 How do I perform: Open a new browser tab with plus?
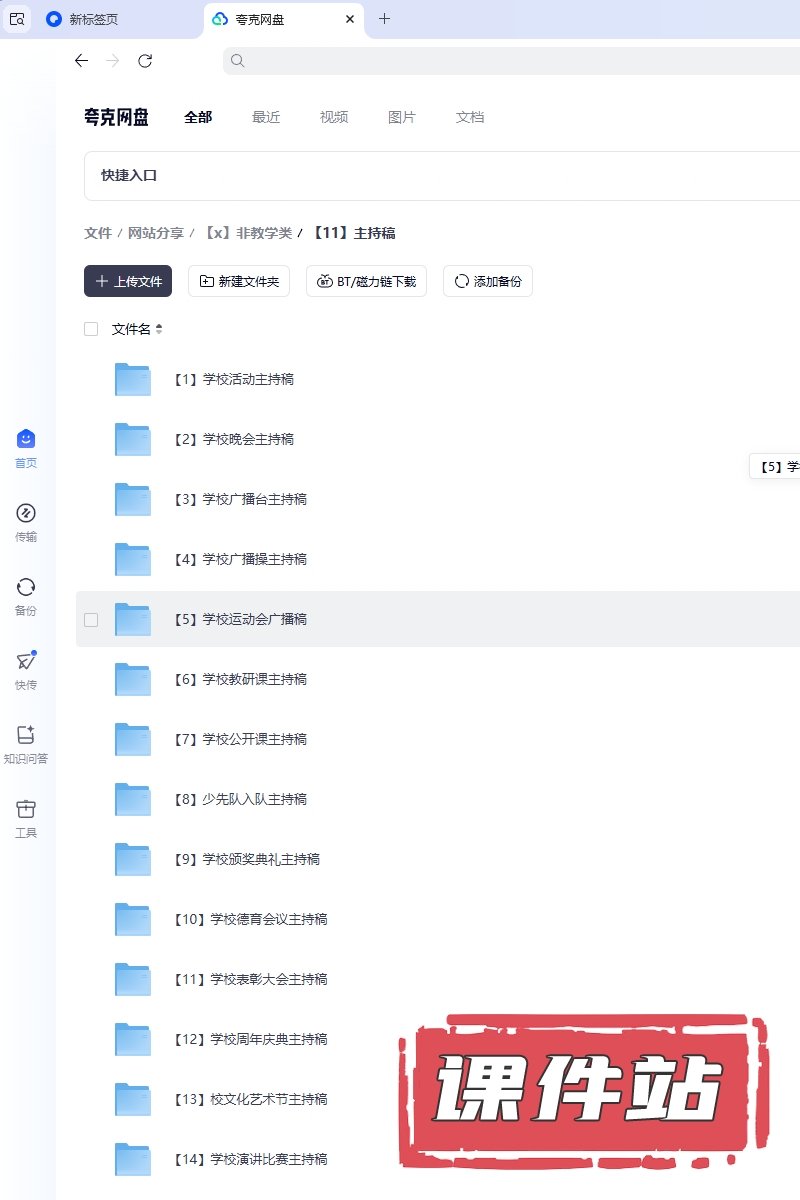coord(385,19)
